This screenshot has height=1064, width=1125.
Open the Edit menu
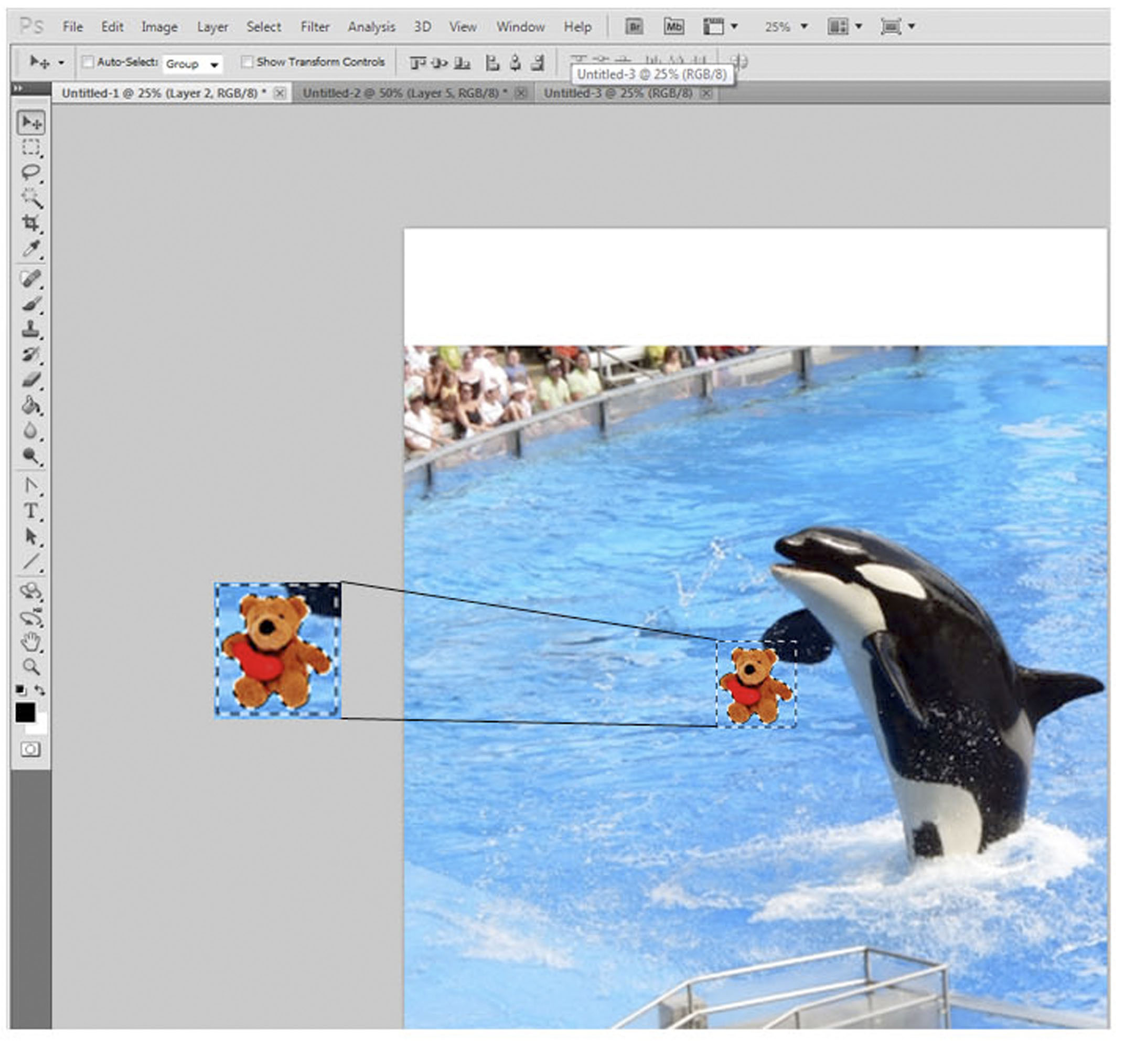pos(112,27)
